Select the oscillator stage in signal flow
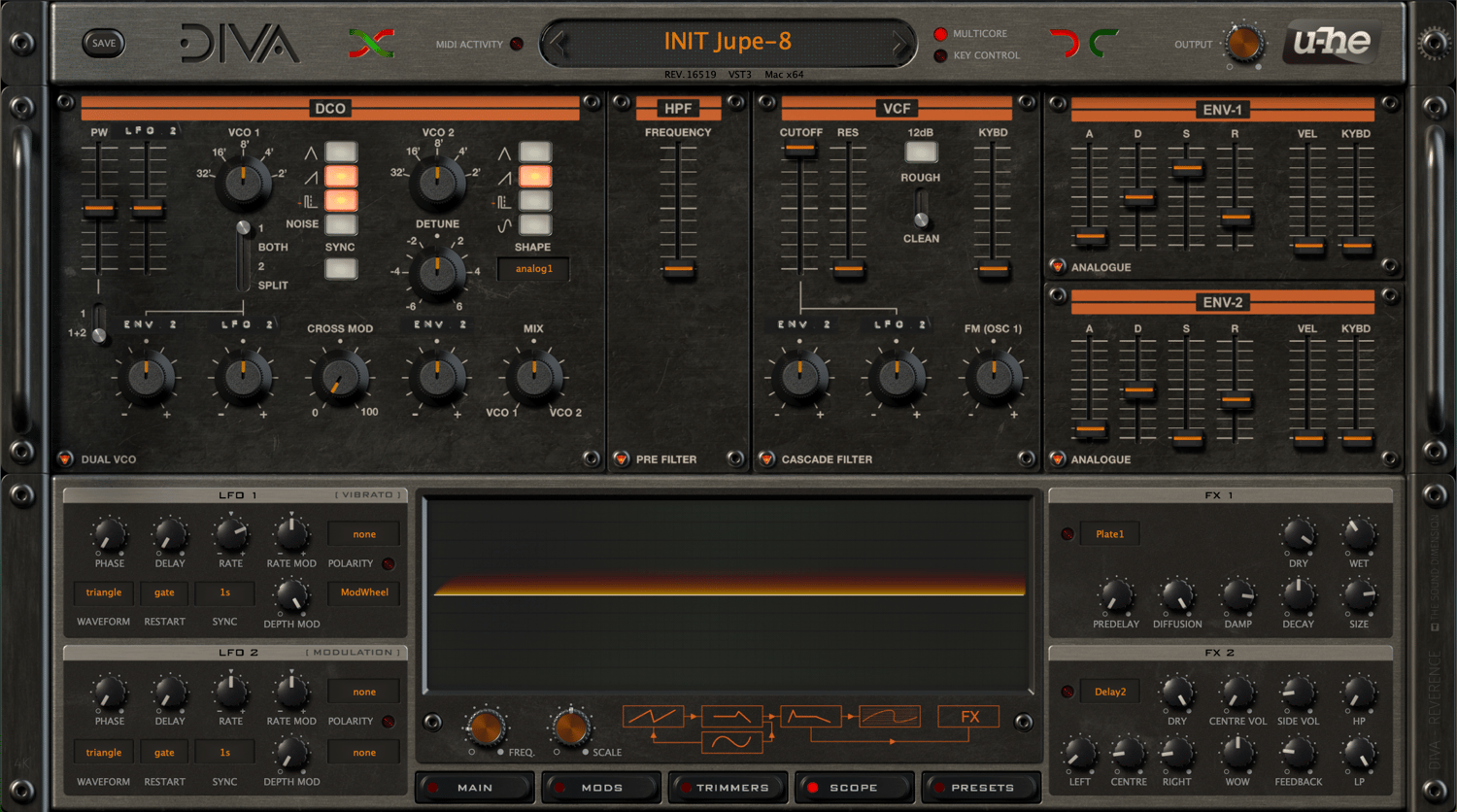 click(x=653, y=717)
